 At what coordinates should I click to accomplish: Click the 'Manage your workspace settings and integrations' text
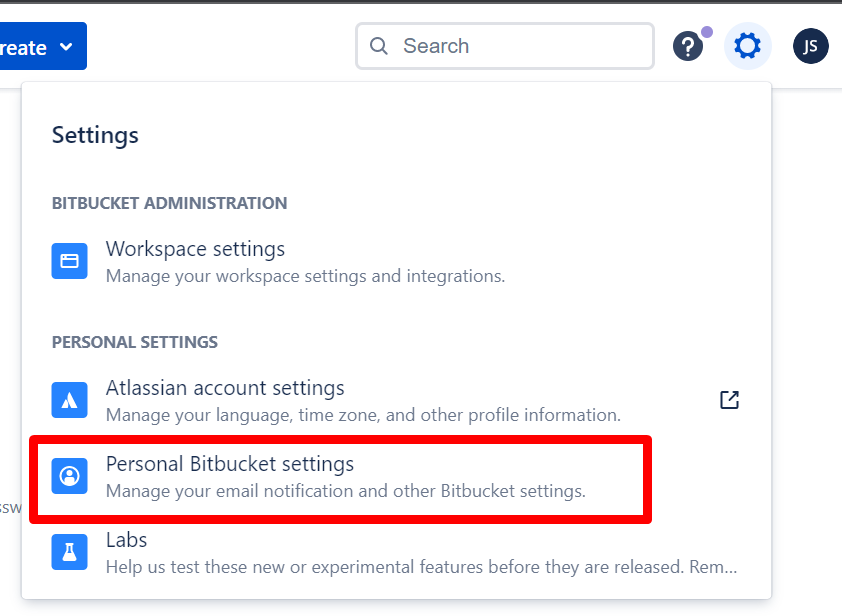point(304,276)
